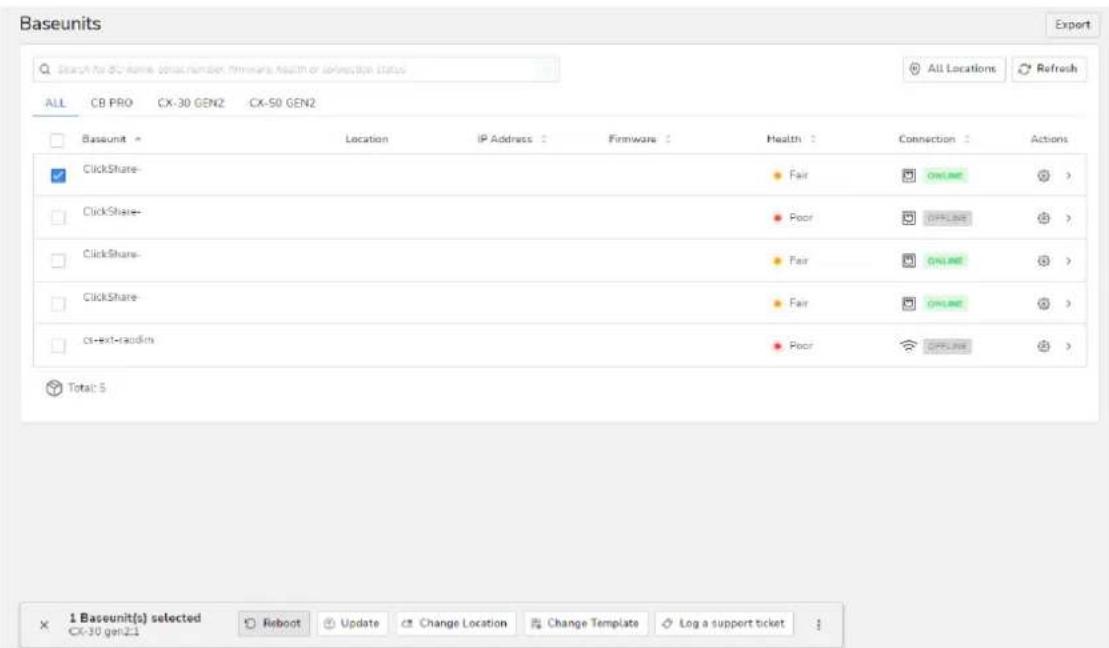Image resolution: width=1109 pixels, height=648 pixels.
Task: Open the three-dot more options menu
Action: coord(818,624)
